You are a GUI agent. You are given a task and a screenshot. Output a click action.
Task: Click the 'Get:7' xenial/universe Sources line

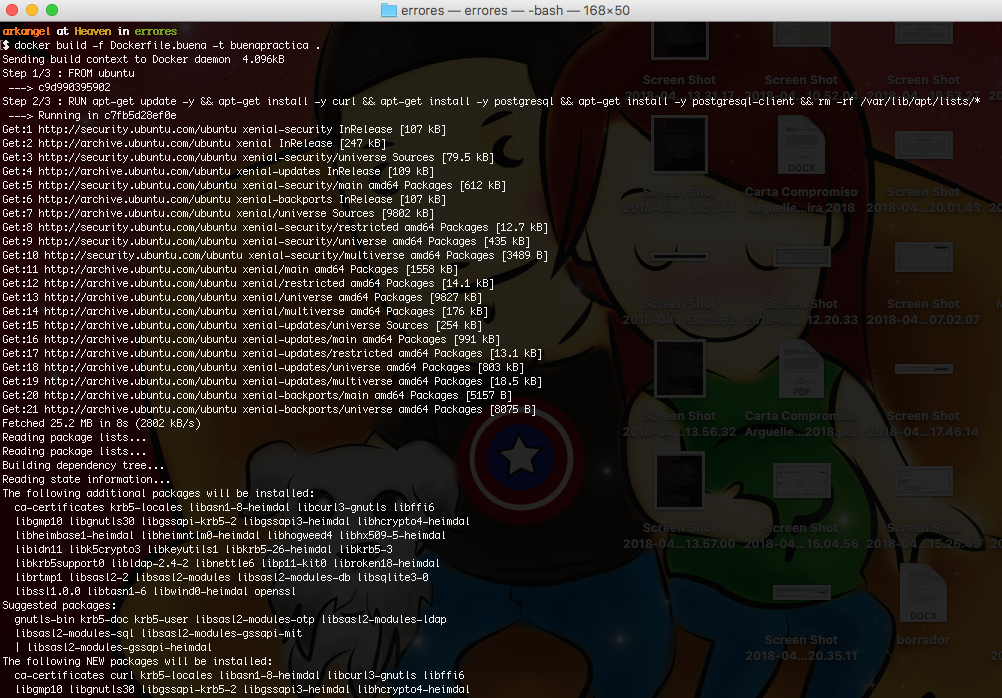pos(218,213)
